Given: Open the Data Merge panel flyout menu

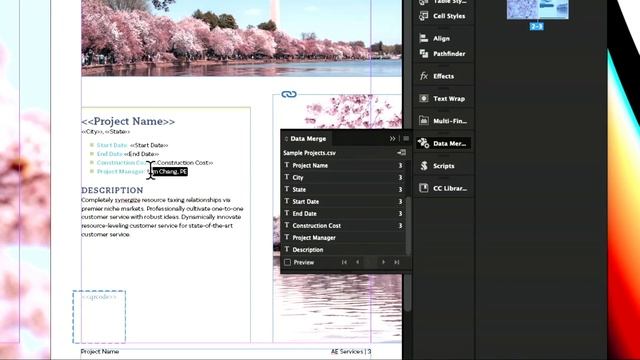Looking at the screenshot, I should pos(406,139).
